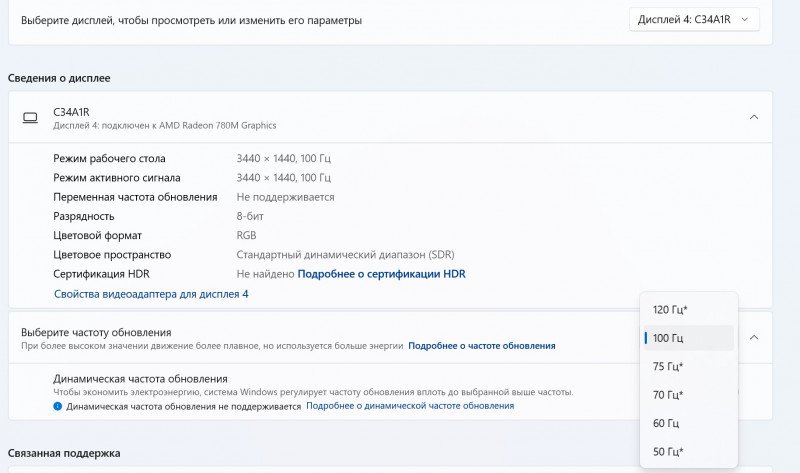Choose 50 Гц* in the dropdown
Image resolution: width=800 pixels, height=473 pixels.
(x=669, y=452)
